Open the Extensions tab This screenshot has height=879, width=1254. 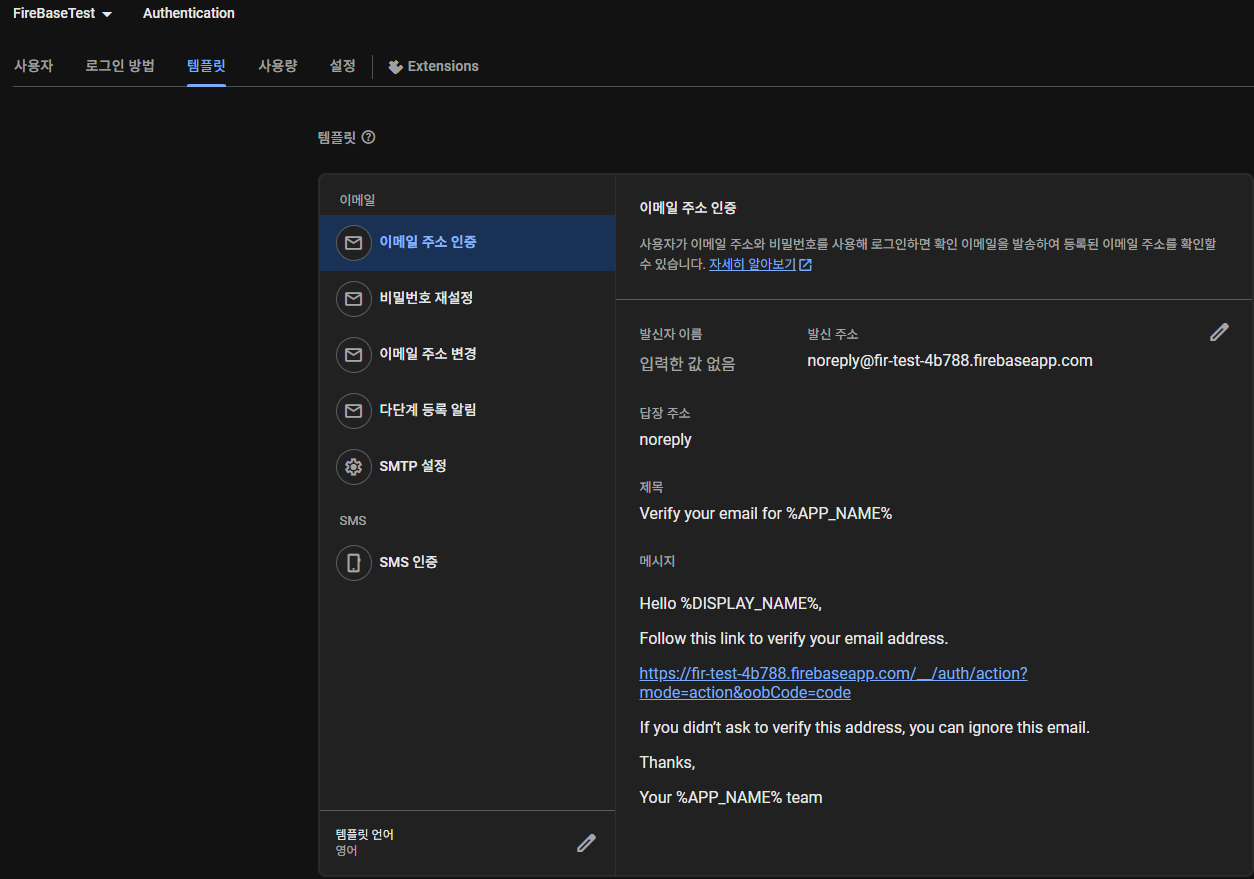(x=433, y=66)
